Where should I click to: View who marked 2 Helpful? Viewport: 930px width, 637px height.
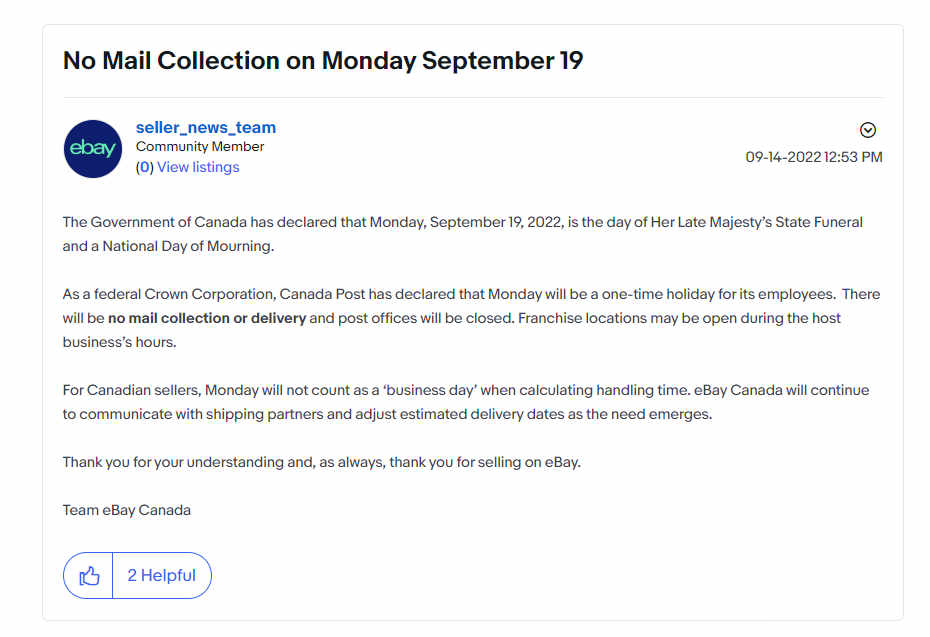pyautogui.click(x=161, y=575)
